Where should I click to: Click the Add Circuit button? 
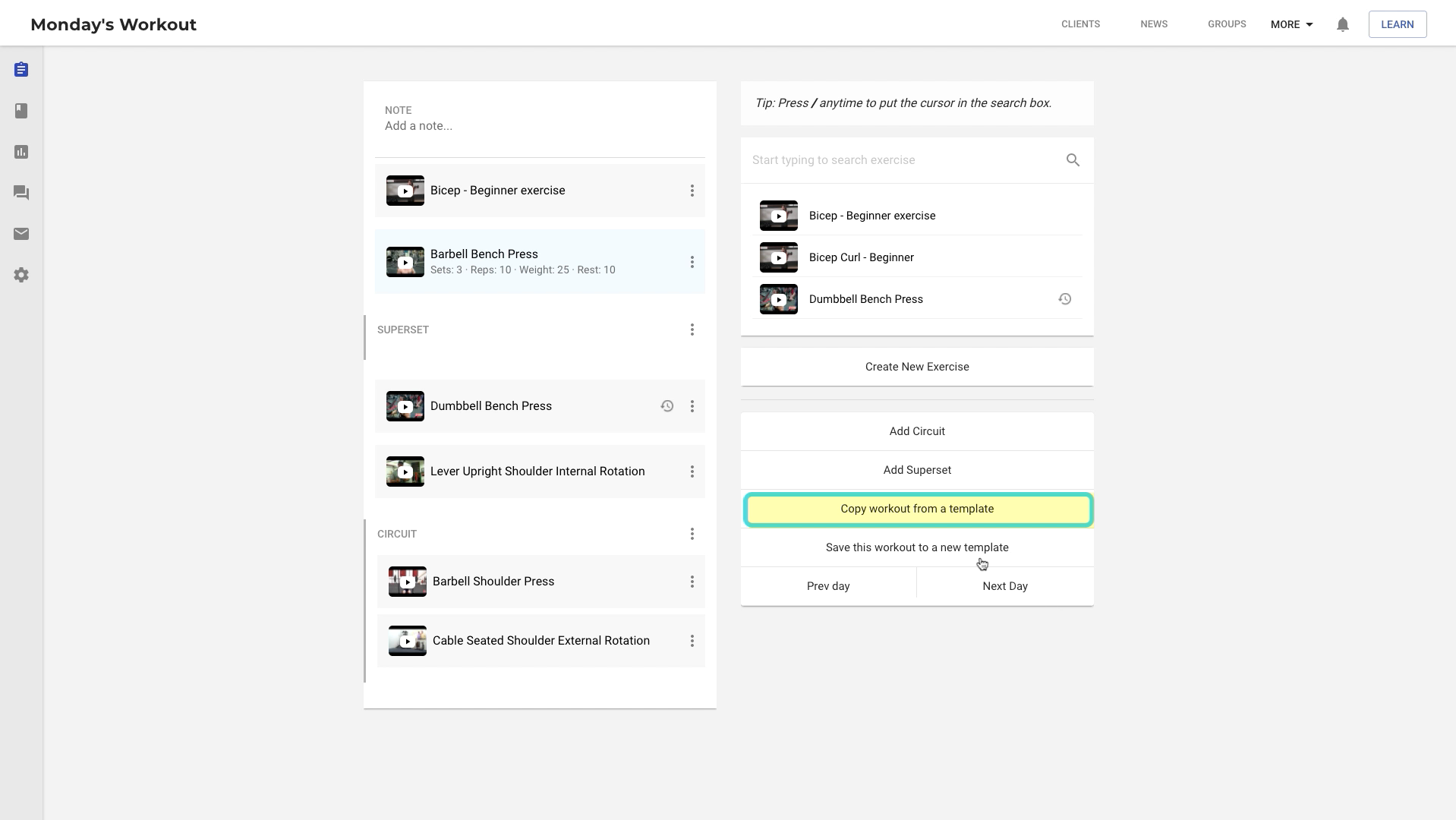point(917,431)
